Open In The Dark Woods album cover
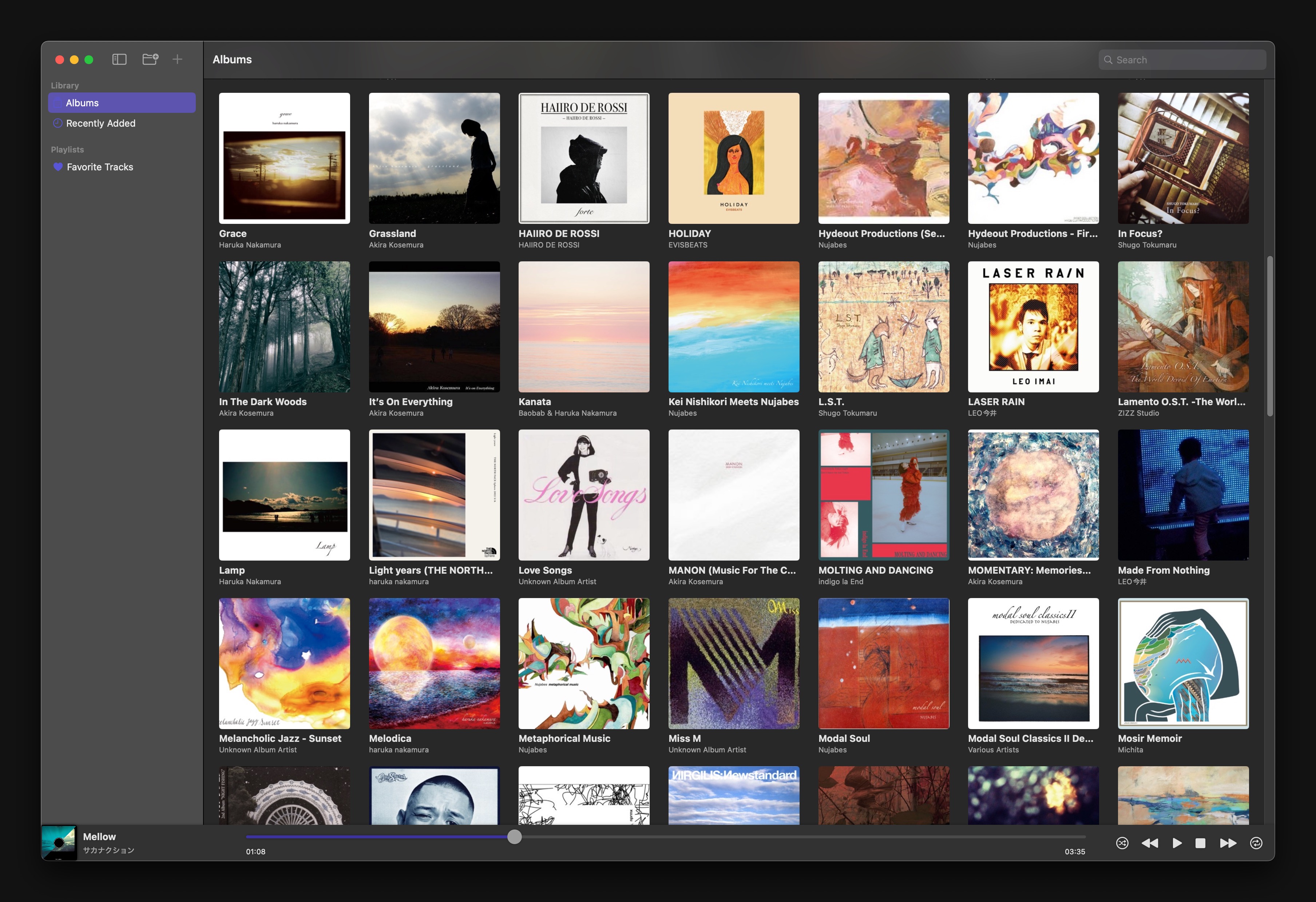This screenshot has height=902, width=1316. tap(284, 327)
